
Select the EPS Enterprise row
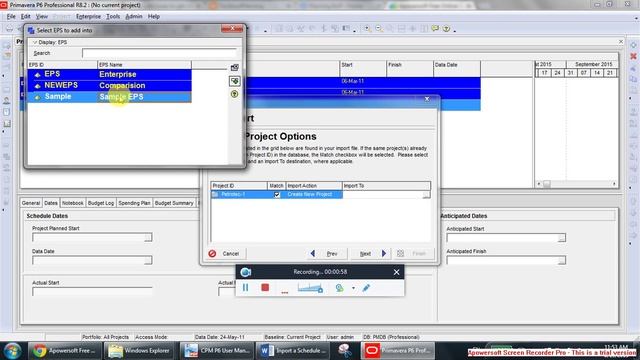click(x=109, y=74)
